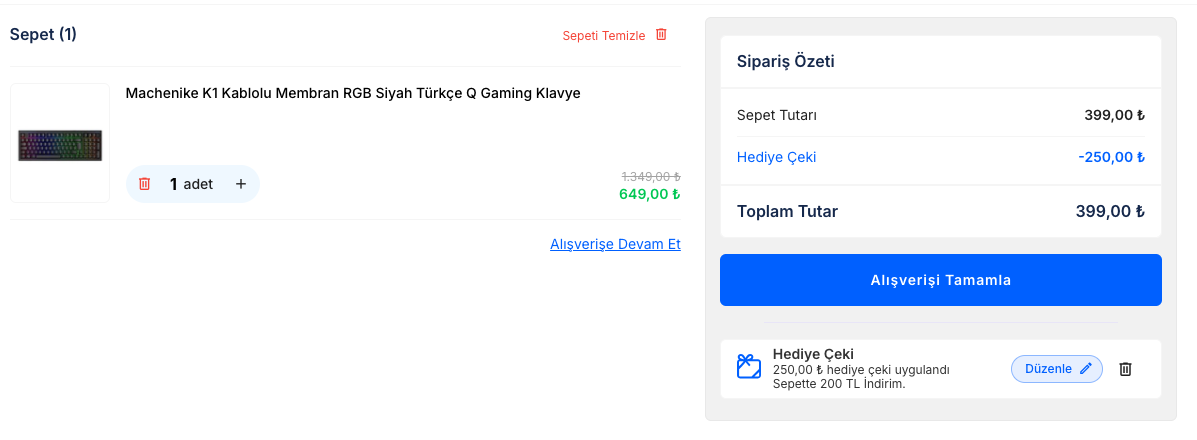Click the pencil icon in the Düzenle button
The image size is (1197, 440).
[x=1087, y=369]
